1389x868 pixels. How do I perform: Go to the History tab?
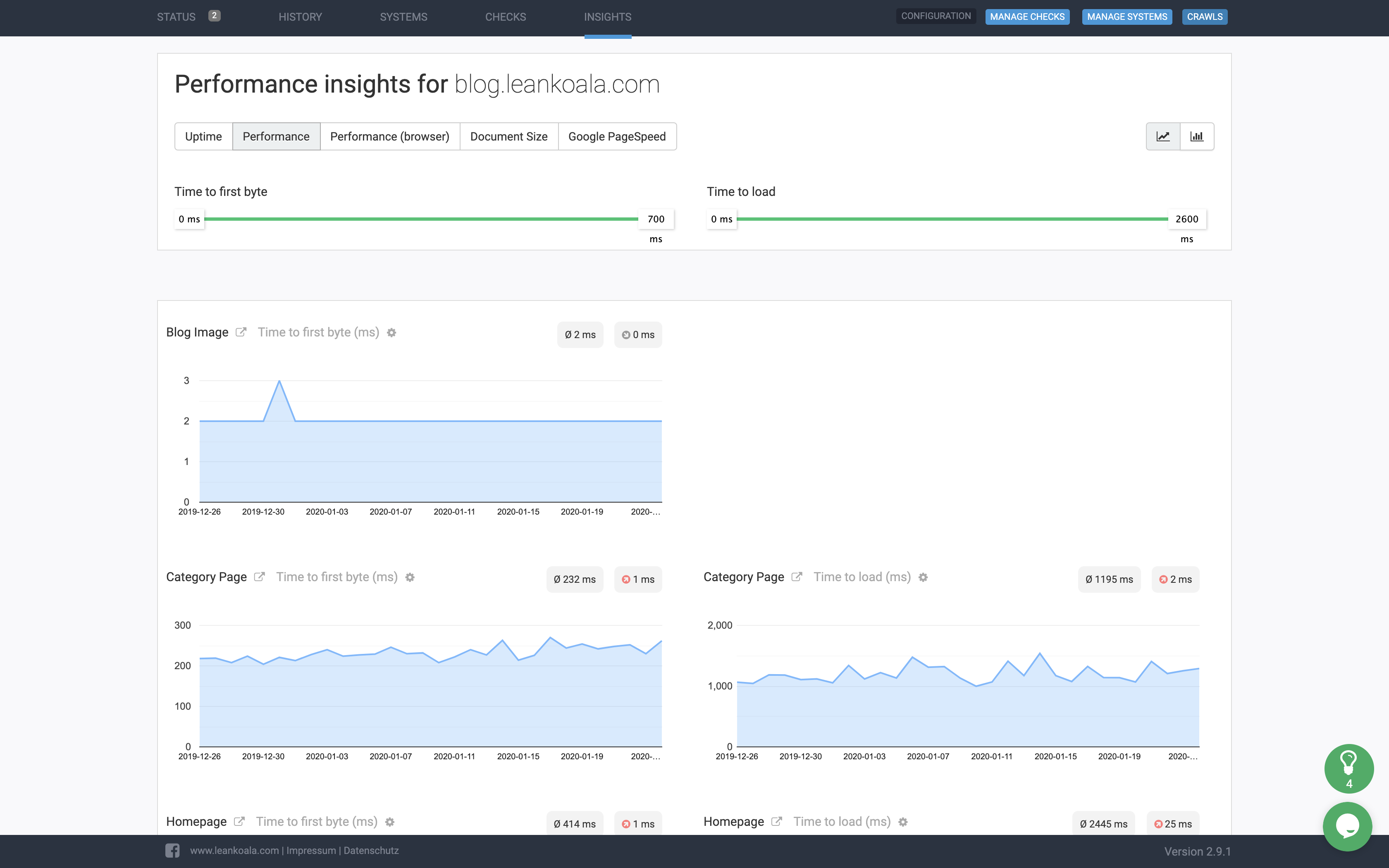click(300, 17)
